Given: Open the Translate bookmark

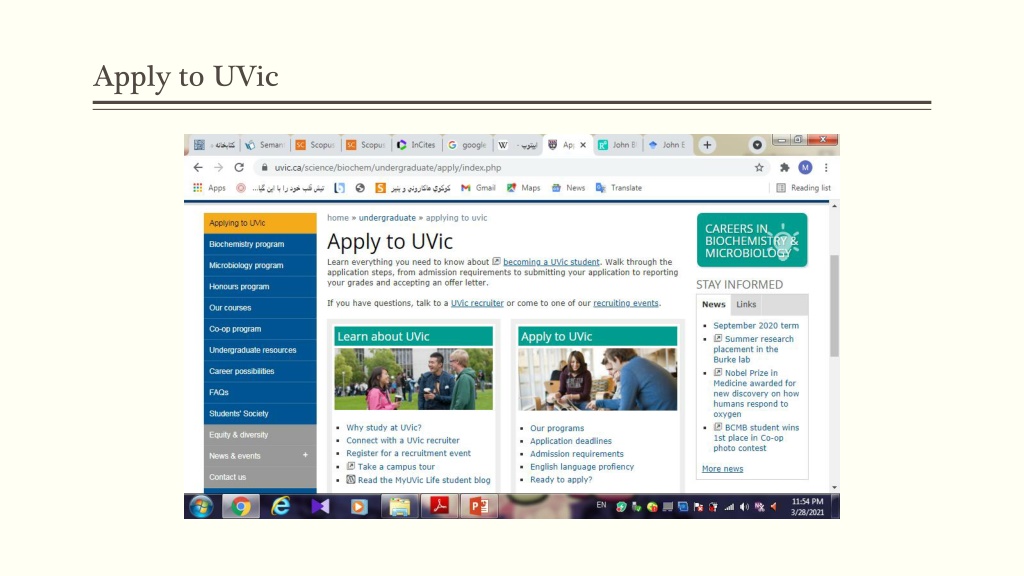Looking at the screenshot, I should 618,188.
